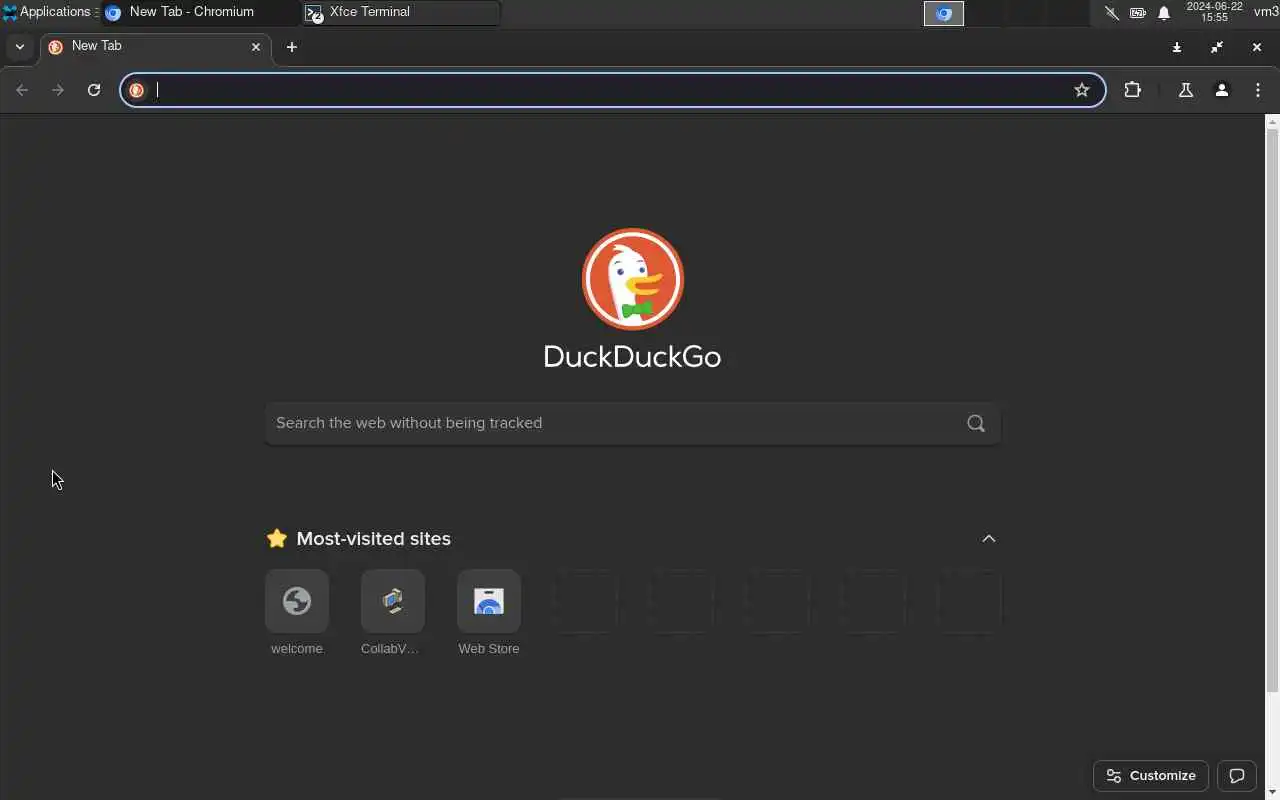Open the notifications bell icon

pyautogui.click(x=1164, y=13)
